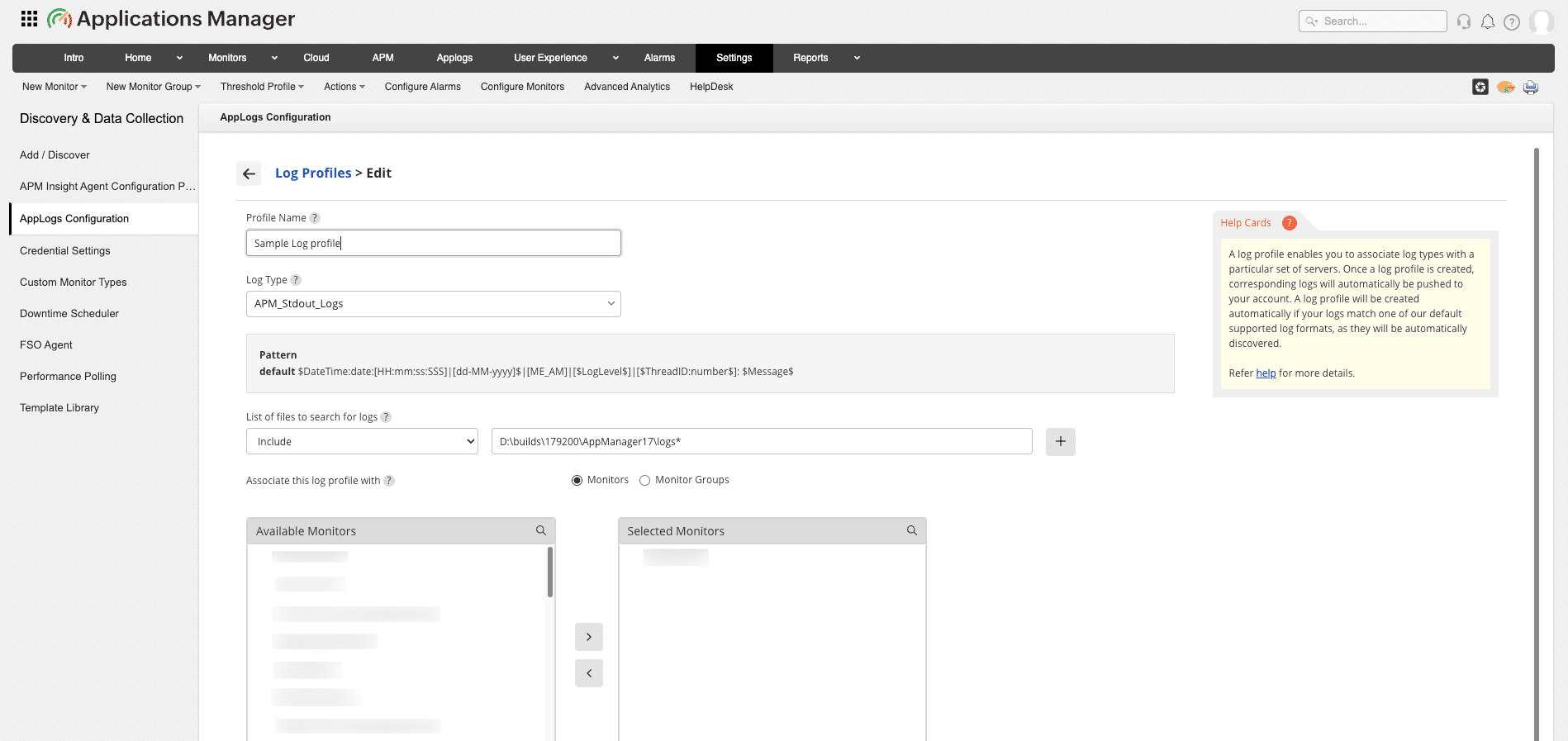Open Template Library in sidebar
1568x741 pixels.
pos(59,408)
